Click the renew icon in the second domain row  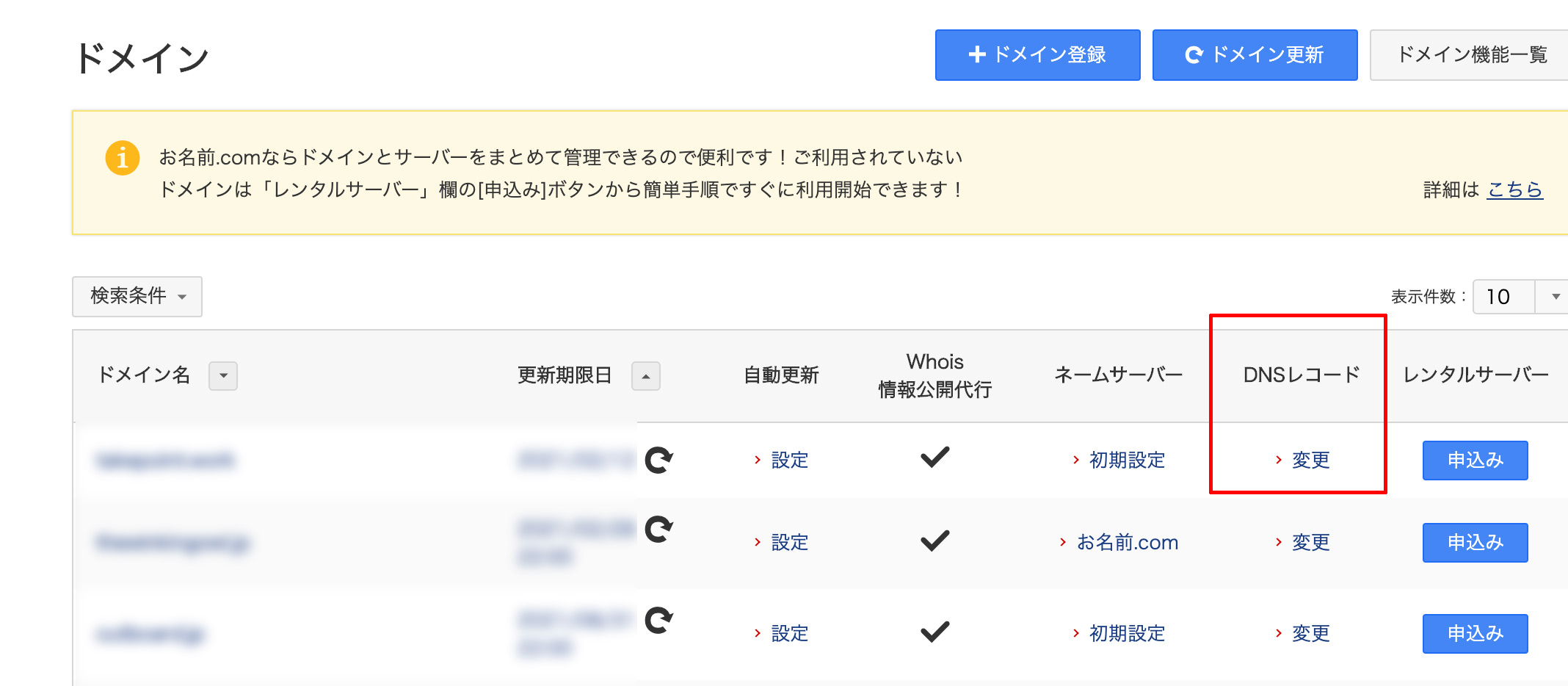658,529
